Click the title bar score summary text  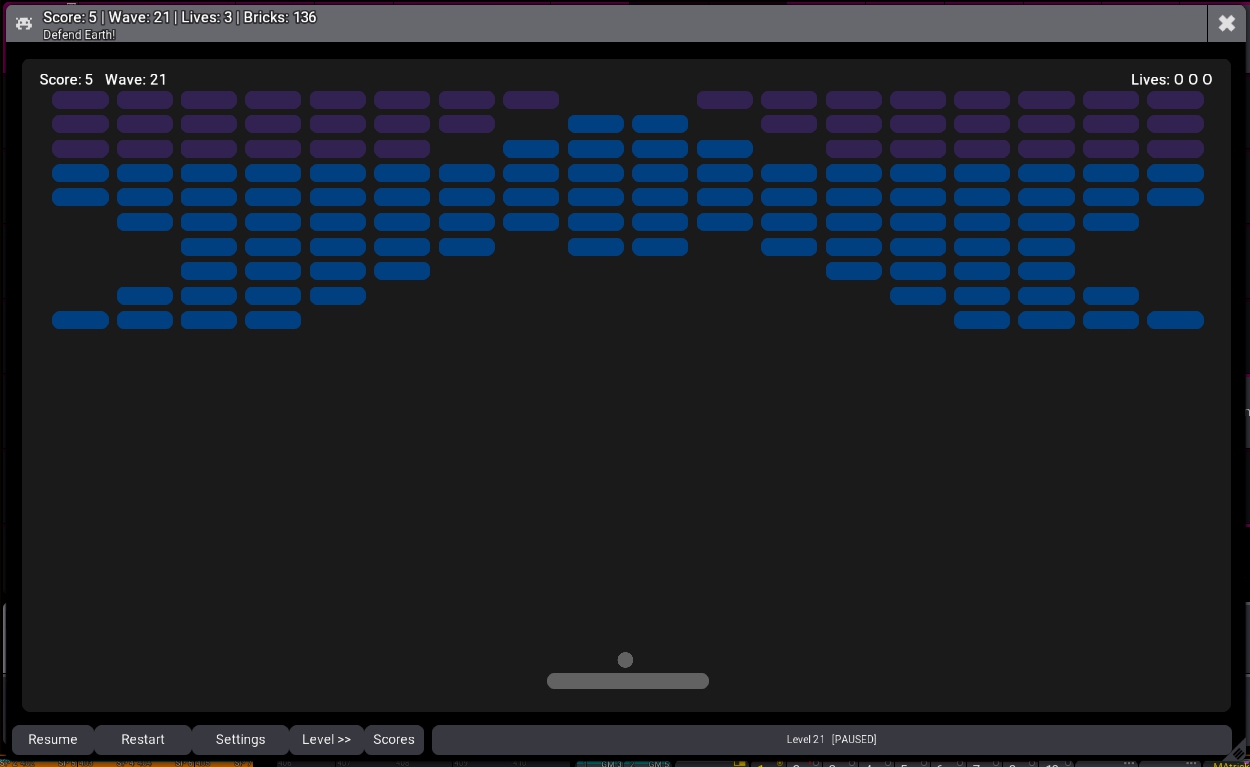pyautogui.click(x=180, y=17)
